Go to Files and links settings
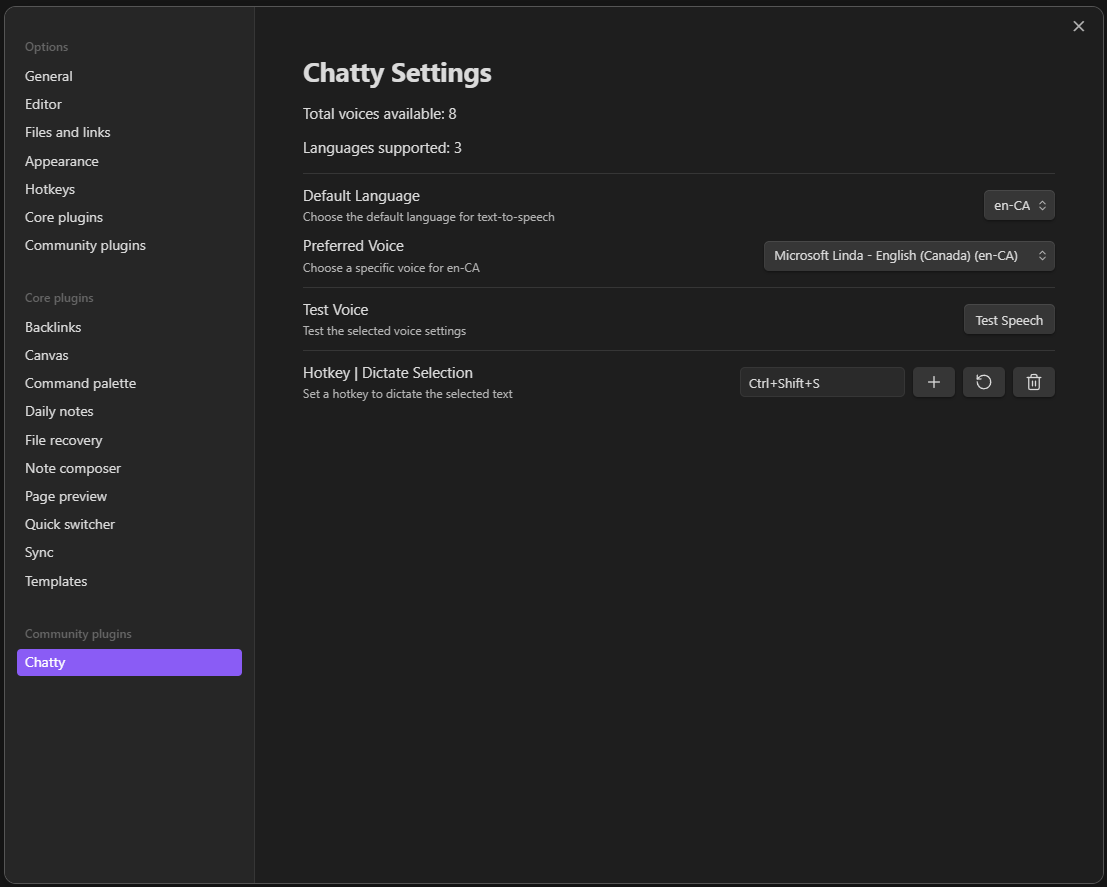 (x=129, y=133)
